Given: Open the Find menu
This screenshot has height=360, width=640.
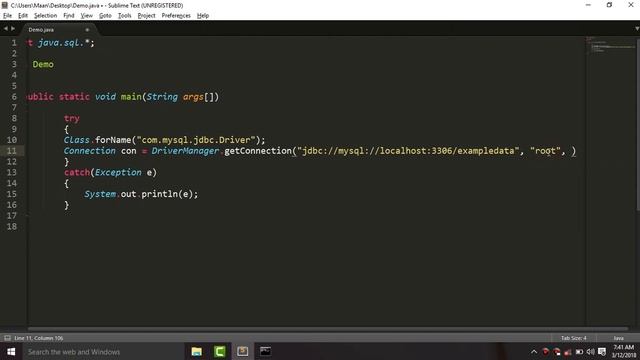Looking at the screenshot, I should click(x=69, y=16).
